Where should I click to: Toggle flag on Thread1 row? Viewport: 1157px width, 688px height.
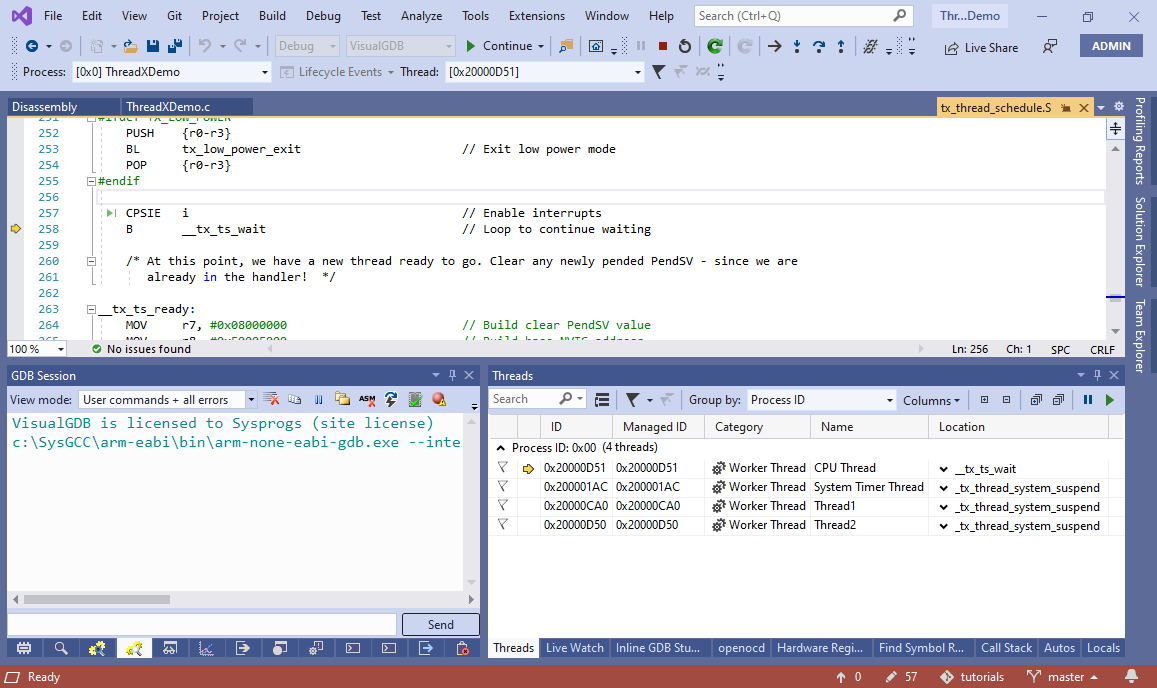tap(502, 506)
